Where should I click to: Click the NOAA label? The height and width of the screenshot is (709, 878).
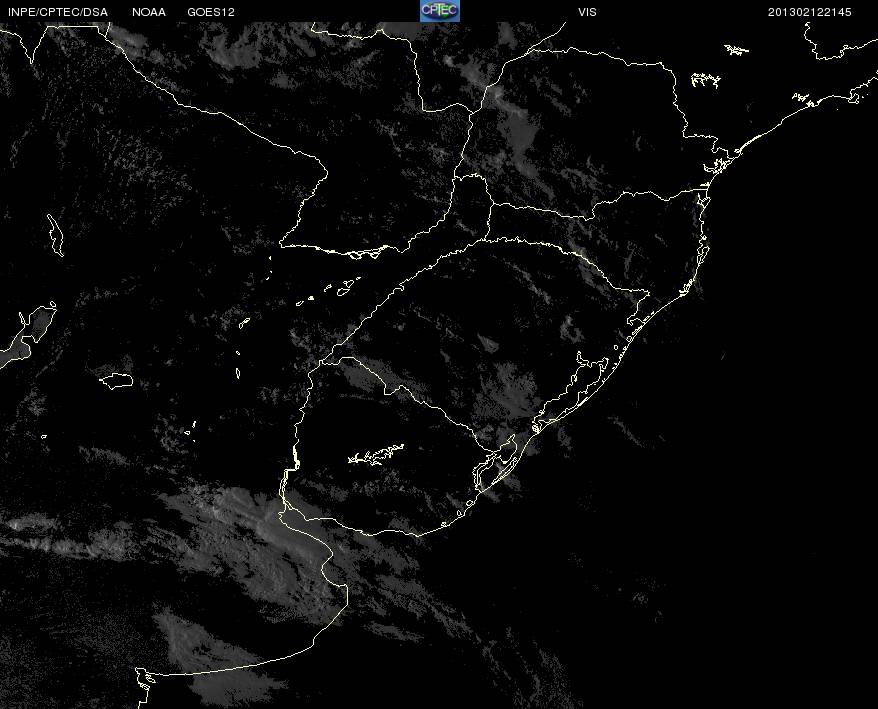149,12
